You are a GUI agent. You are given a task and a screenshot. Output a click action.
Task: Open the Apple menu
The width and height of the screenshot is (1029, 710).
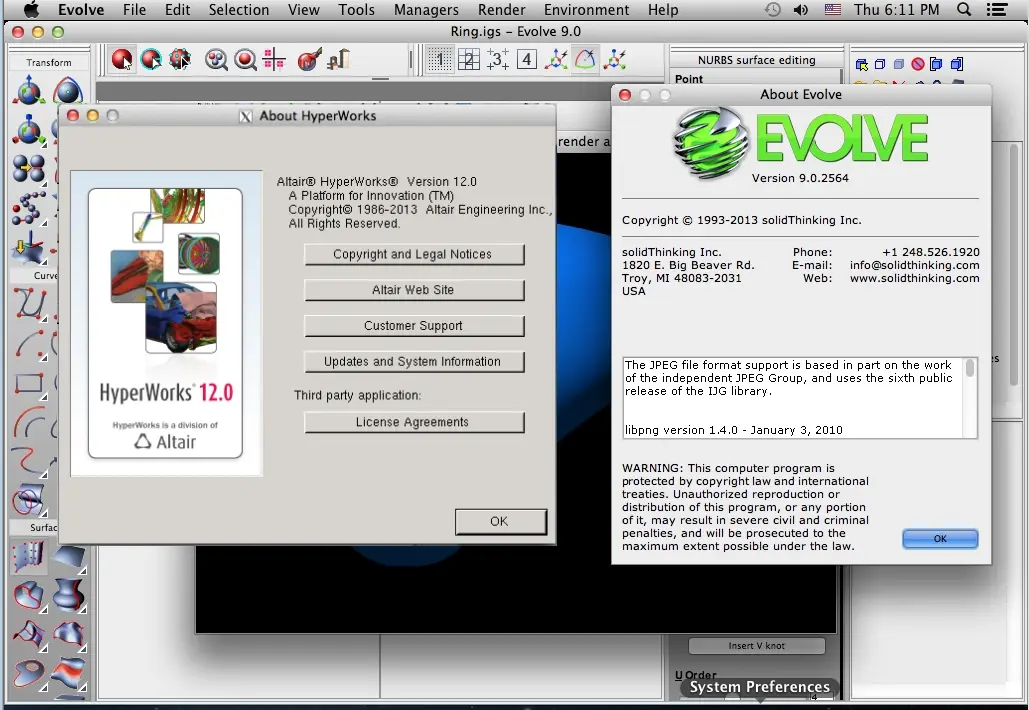pyautogui.click(x=31, y=9)
